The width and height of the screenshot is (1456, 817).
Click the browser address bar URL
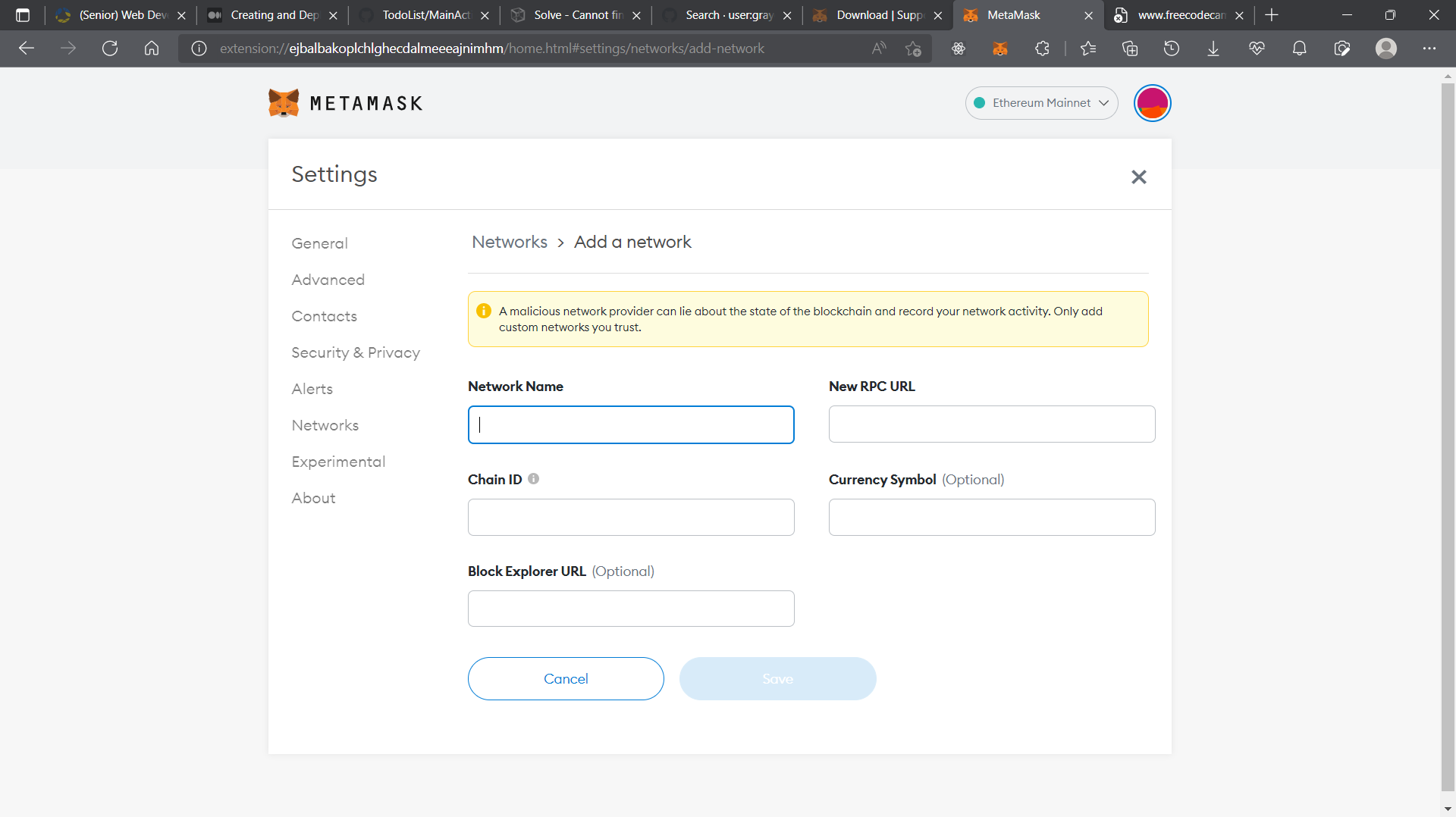(491, 49)
